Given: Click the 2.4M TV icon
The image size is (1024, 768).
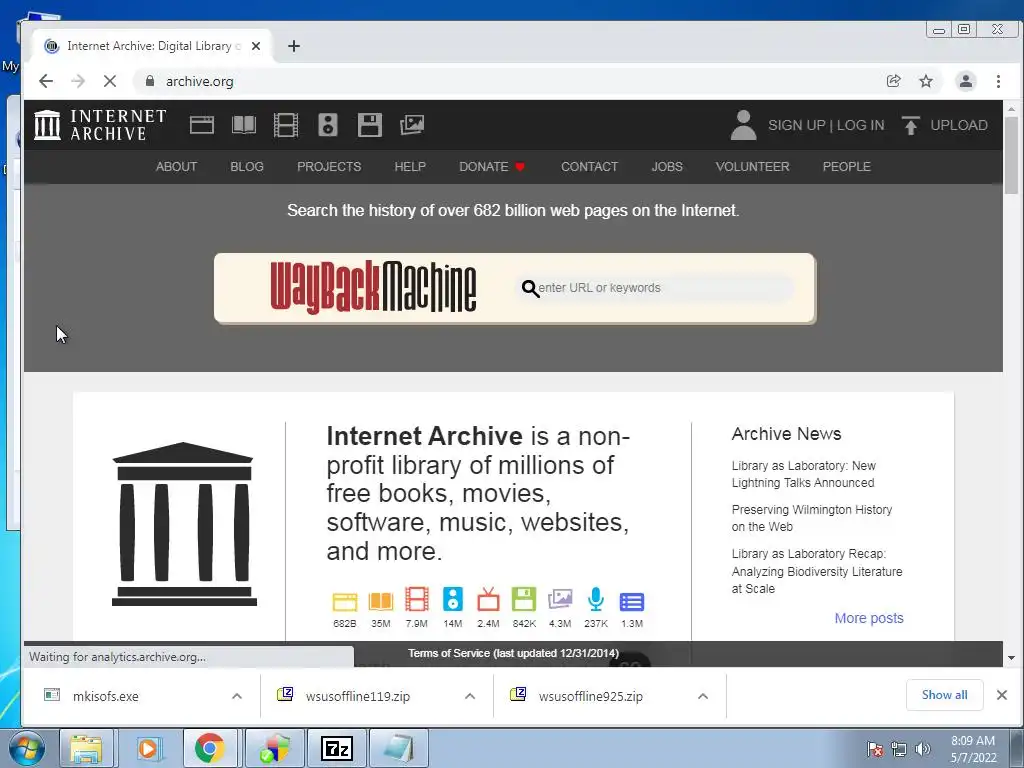Looking at the screenshot, I should (488, 600).
